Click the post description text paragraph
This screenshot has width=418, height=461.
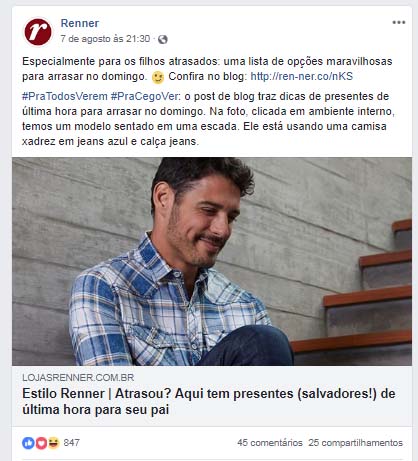coord(208,119)
